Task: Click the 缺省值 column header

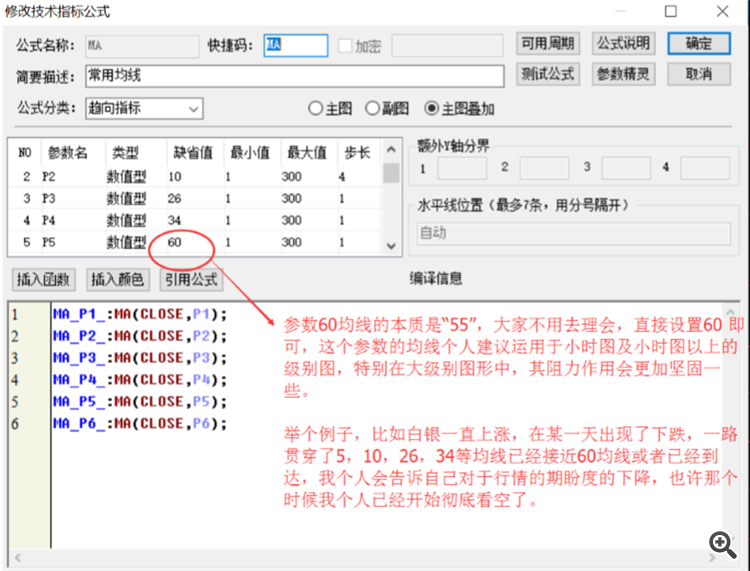Action: tap(195, 153)
